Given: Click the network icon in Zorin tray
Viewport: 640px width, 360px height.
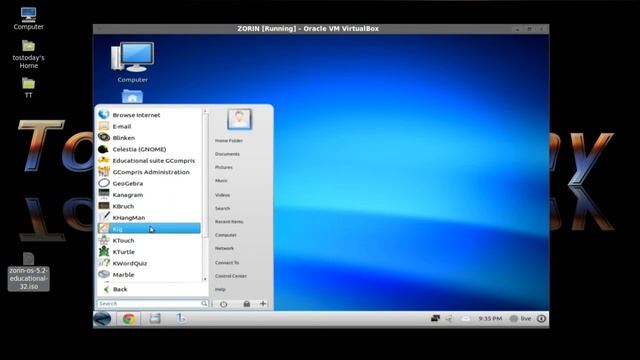Looking at the screenshot, I should pyautogui.click(x=435, y=318).
